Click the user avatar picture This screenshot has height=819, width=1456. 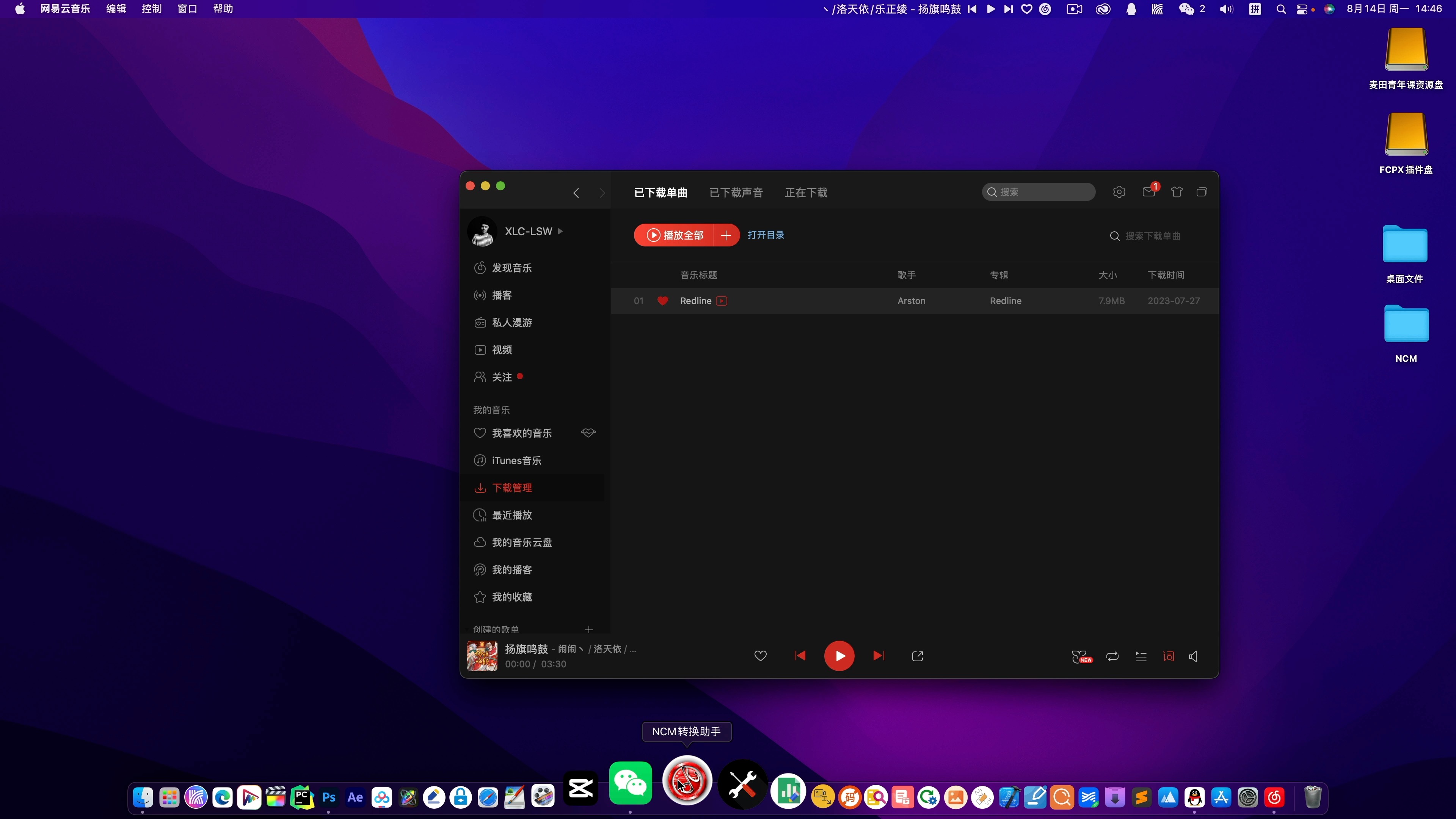[482, 232]
